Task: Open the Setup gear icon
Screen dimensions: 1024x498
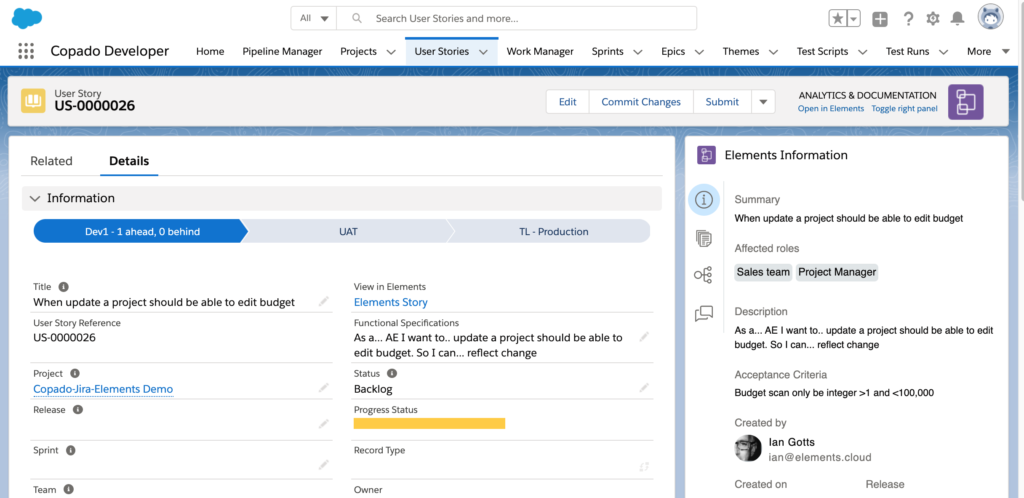Action: 933,19
